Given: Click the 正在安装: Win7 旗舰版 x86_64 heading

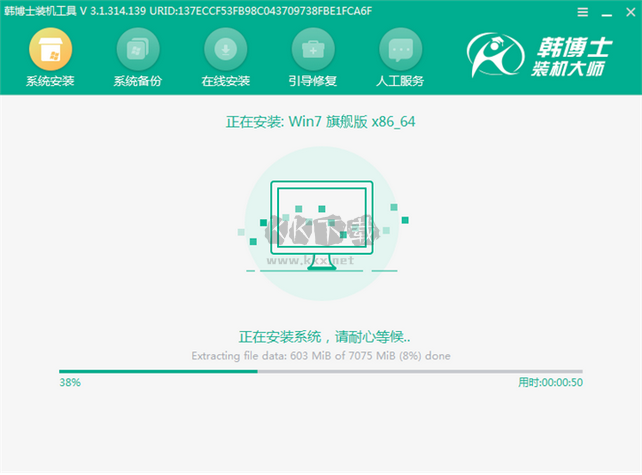Looking at the screenshot, I should [321, 122].
